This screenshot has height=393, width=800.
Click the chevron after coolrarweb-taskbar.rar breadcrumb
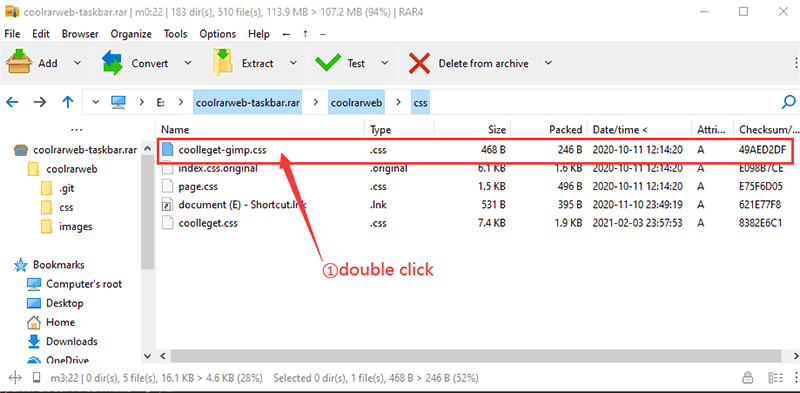316,102
